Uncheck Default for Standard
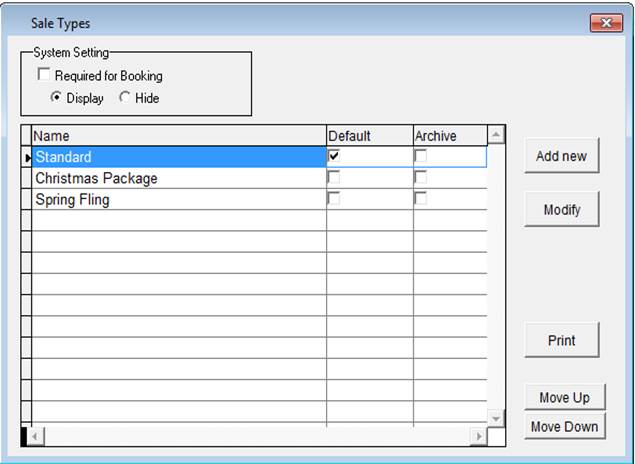Screen dimensions: 635x464 tap(334, 156)
